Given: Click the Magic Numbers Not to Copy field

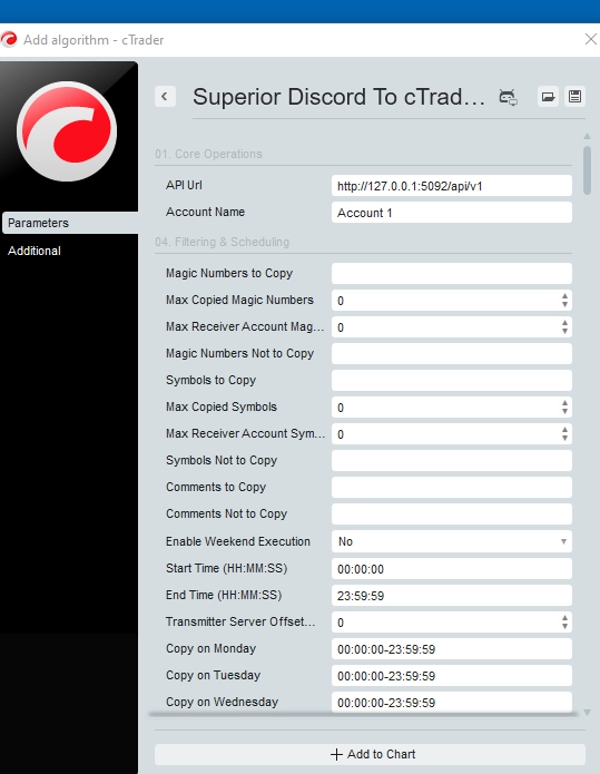Looking at the screenshot, I should 451,353.
